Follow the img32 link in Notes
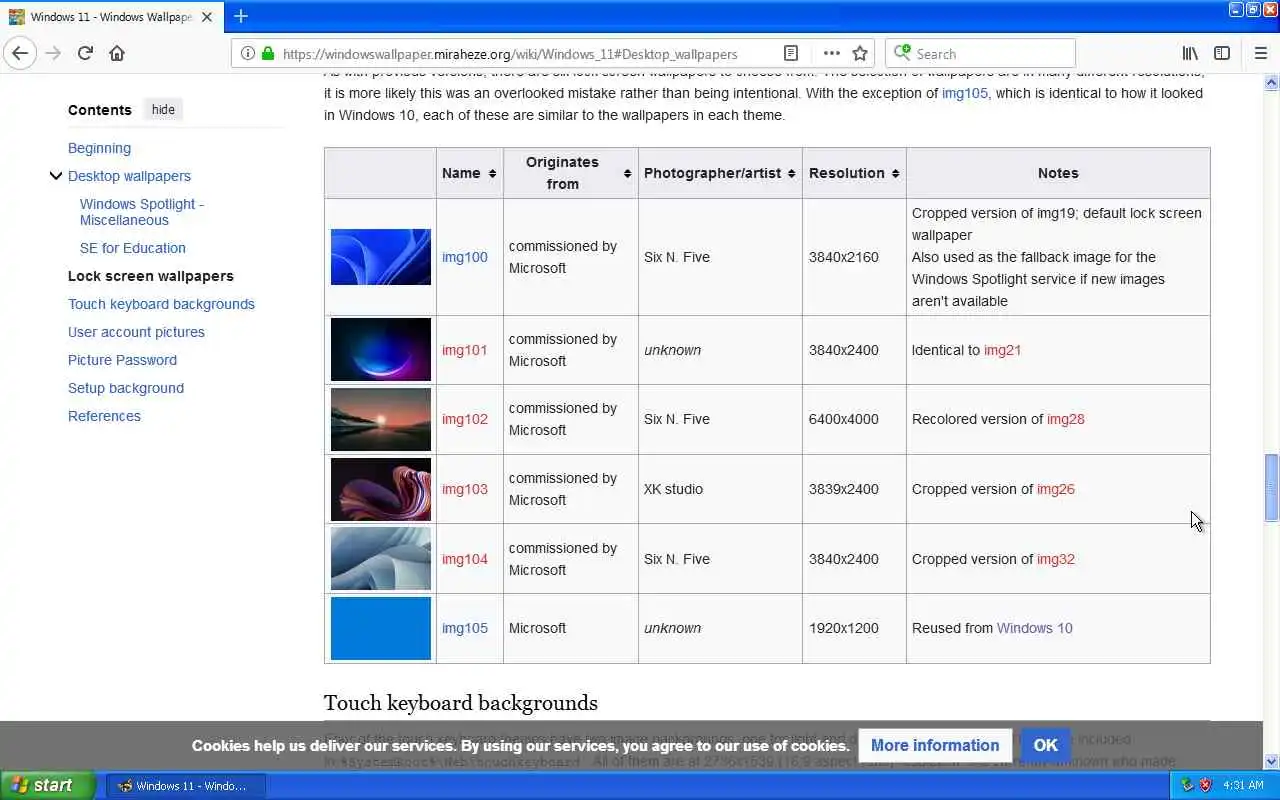The width and height of the screenshot is (1280, 800). (x=1056, y=559)
